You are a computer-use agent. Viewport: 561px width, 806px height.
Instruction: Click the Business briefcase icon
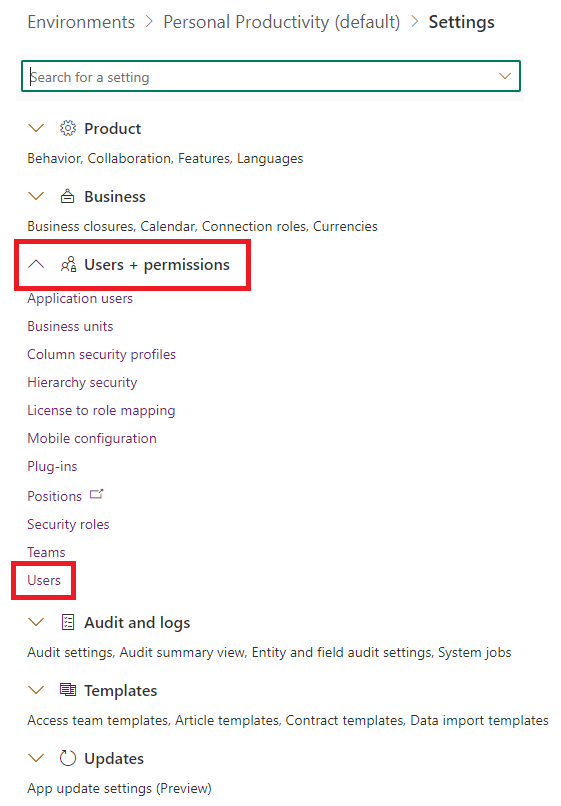tap(67, 196)
